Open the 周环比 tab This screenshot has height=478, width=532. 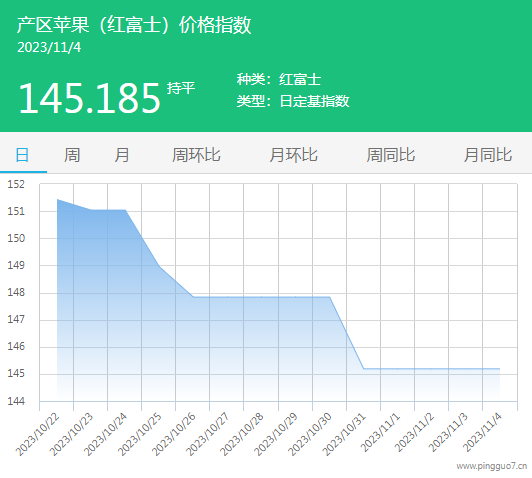click(x=196, y=155)
